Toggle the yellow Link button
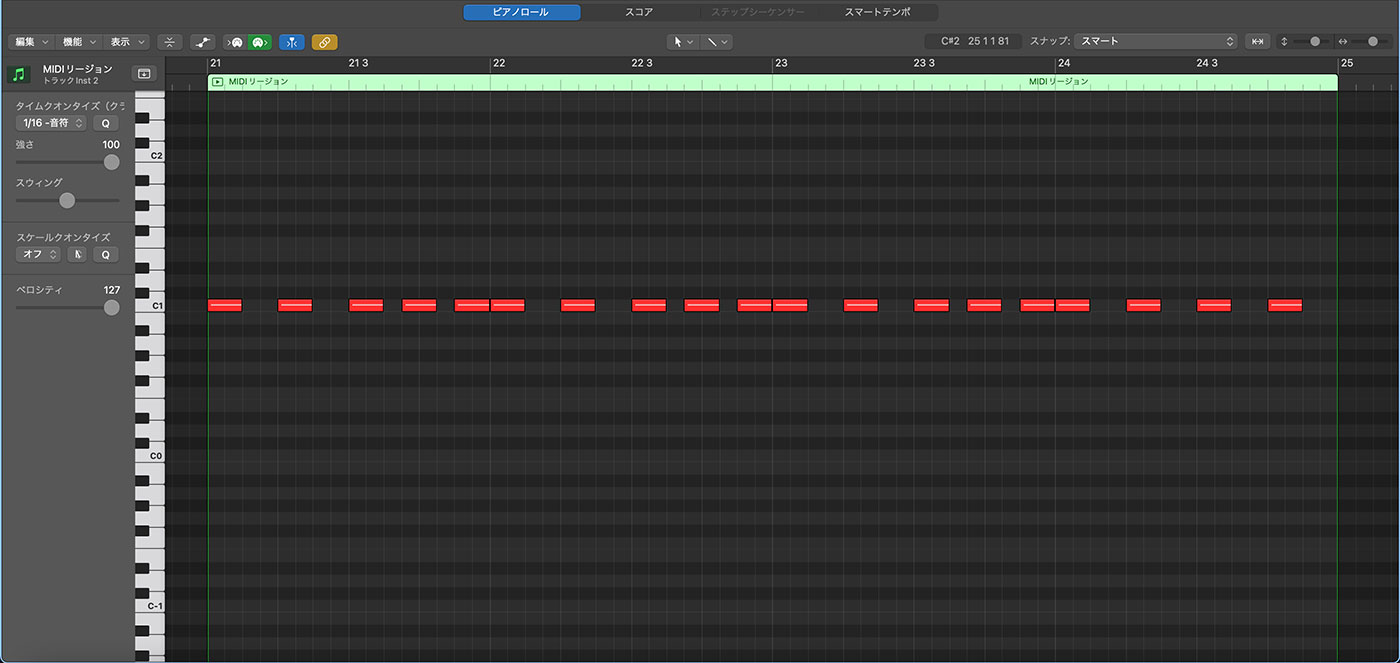The image size is (1400, 663). click(x=325, y=42)
